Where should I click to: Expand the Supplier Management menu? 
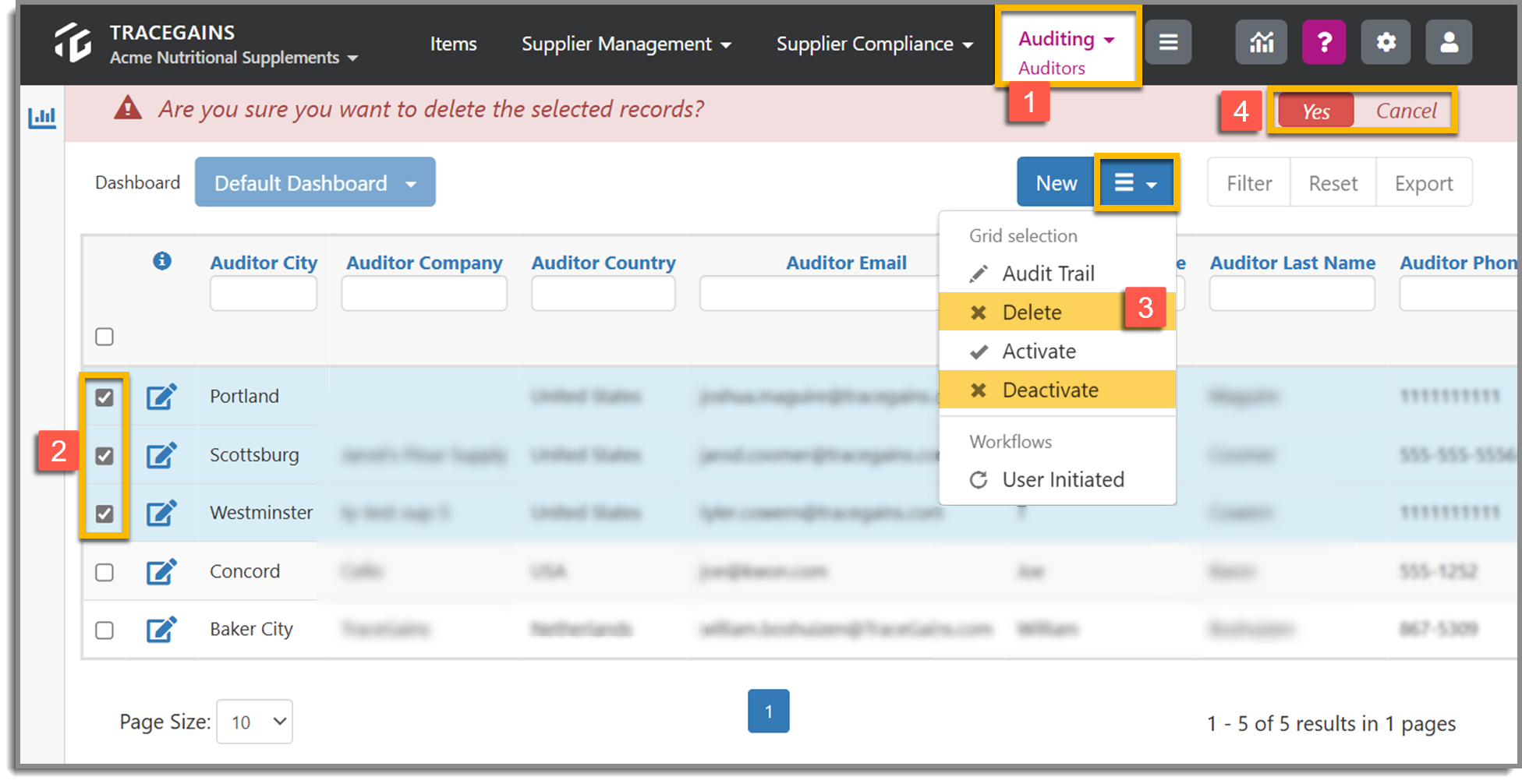[x=626, y=44]
